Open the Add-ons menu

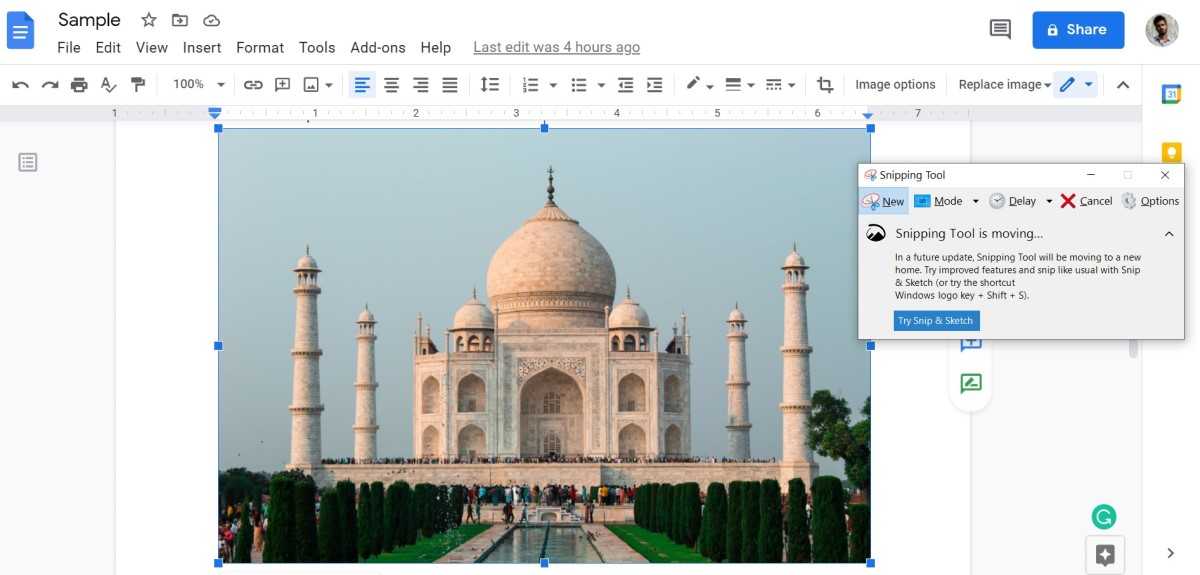[377, 47]
